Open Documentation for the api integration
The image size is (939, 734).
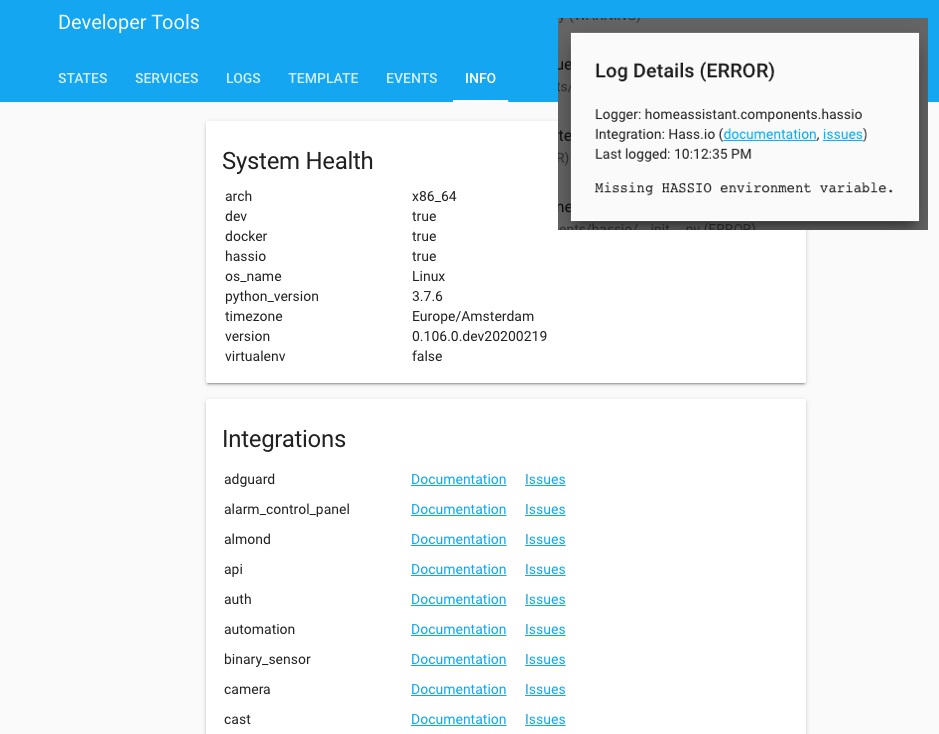458,569
